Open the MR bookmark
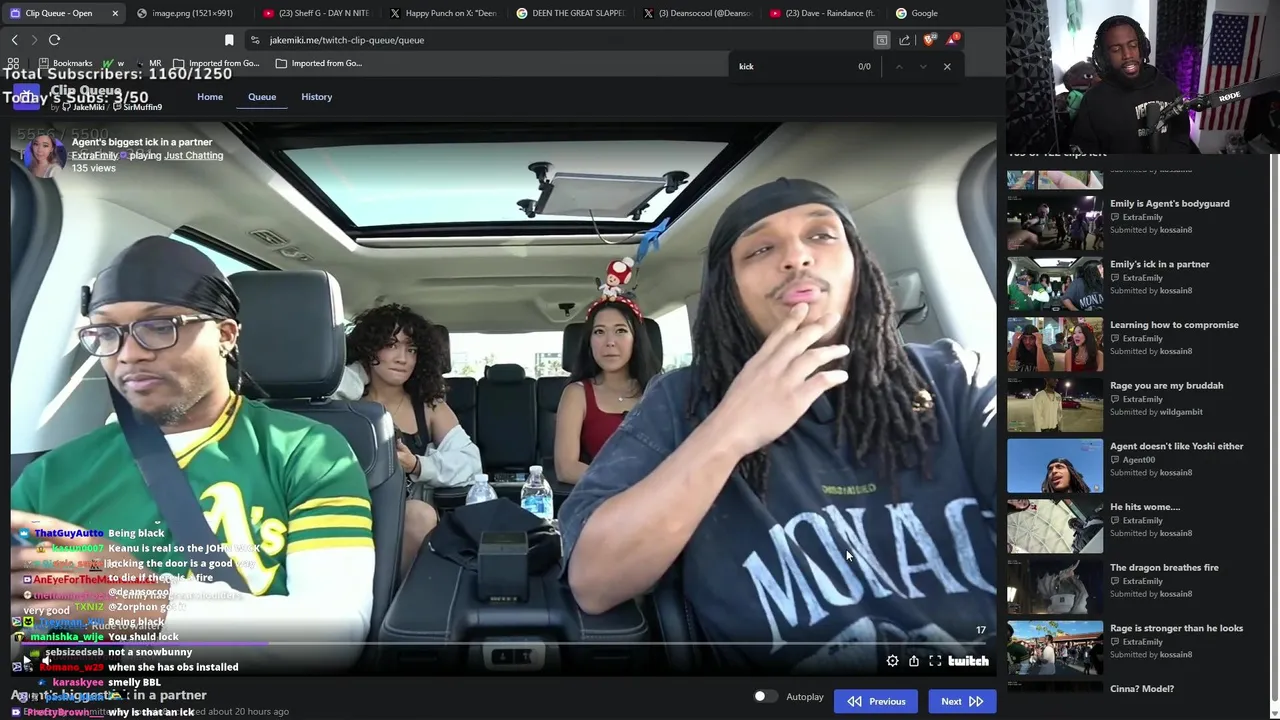This screenshot has width=1280, height=720. click(x=148, y=63)
